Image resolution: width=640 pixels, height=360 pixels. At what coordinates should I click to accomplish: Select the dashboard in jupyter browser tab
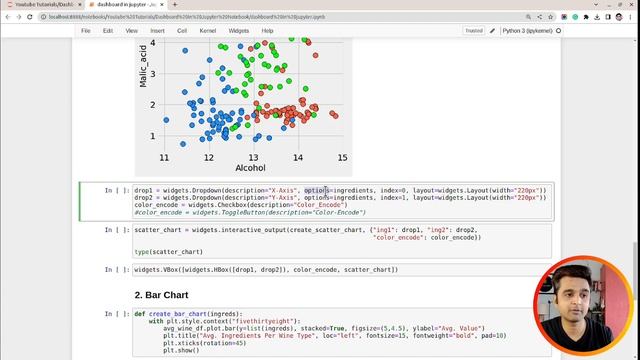[126, 4]
